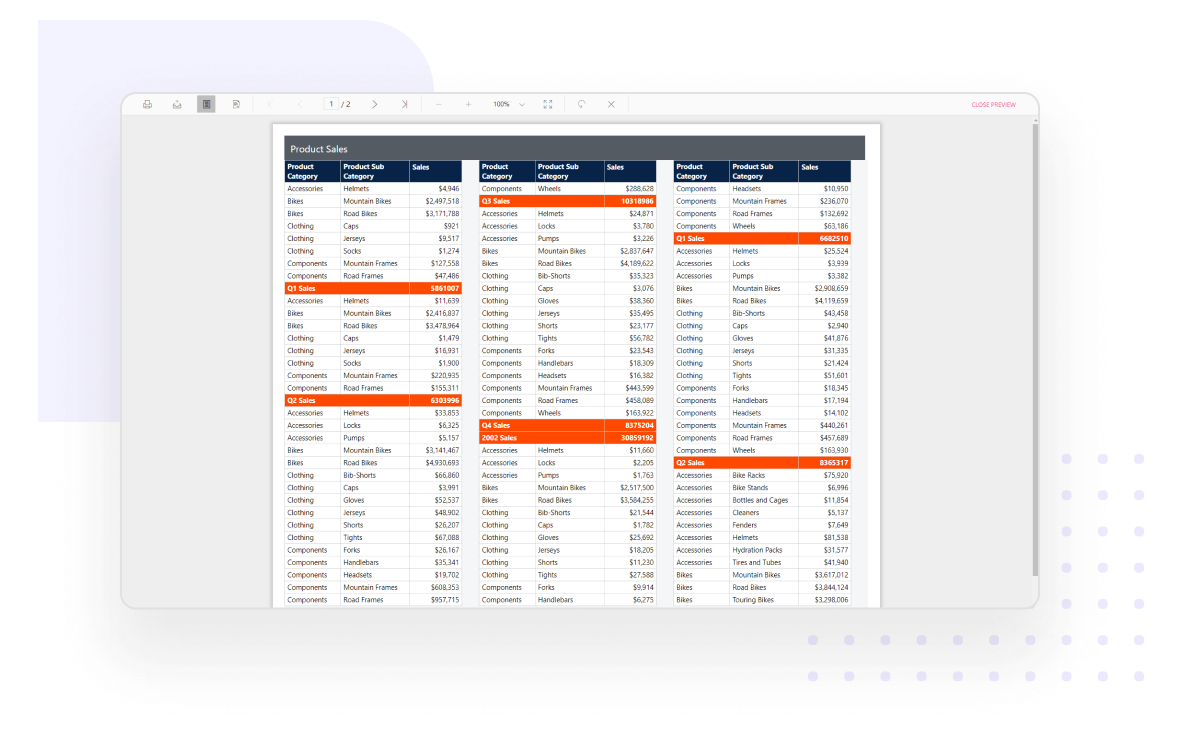Zoom in with the plus icon

(468, 105)
